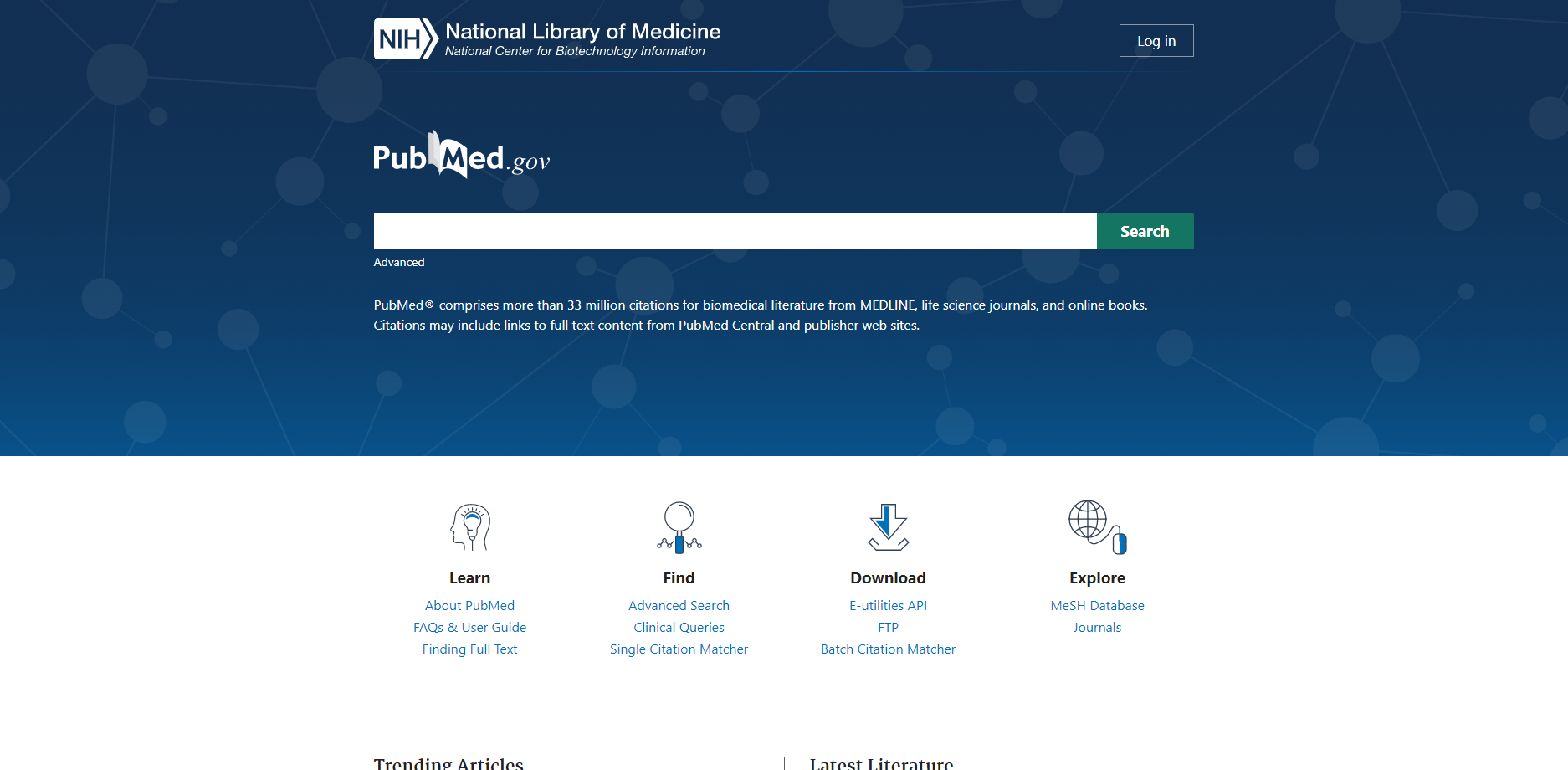The width and height of the screenshot is (1568, 770).
Task: Focus the PubMed search input box
Action: [x=735, y=231]
